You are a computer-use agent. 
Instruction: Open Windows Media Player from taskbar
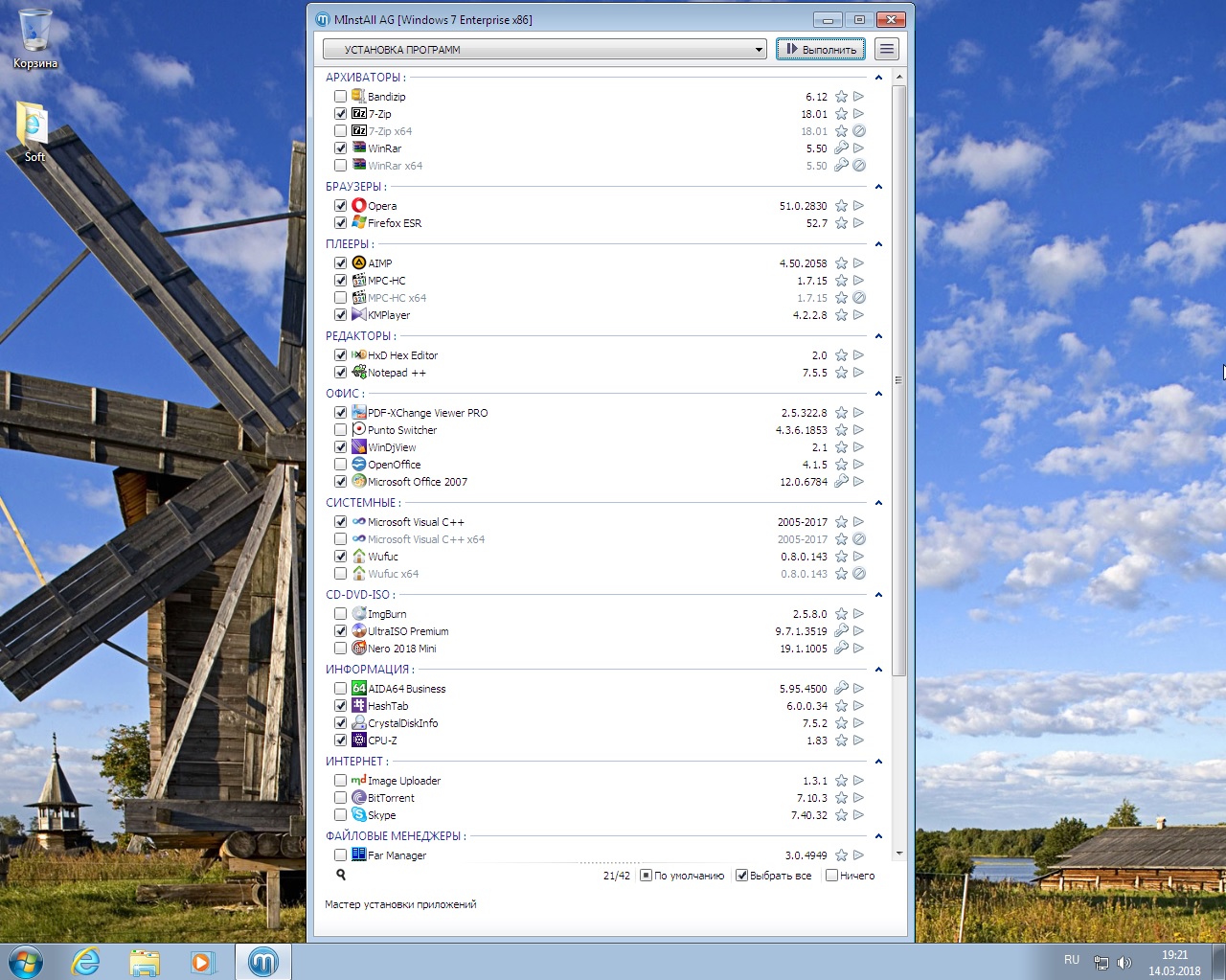[203, 962]
